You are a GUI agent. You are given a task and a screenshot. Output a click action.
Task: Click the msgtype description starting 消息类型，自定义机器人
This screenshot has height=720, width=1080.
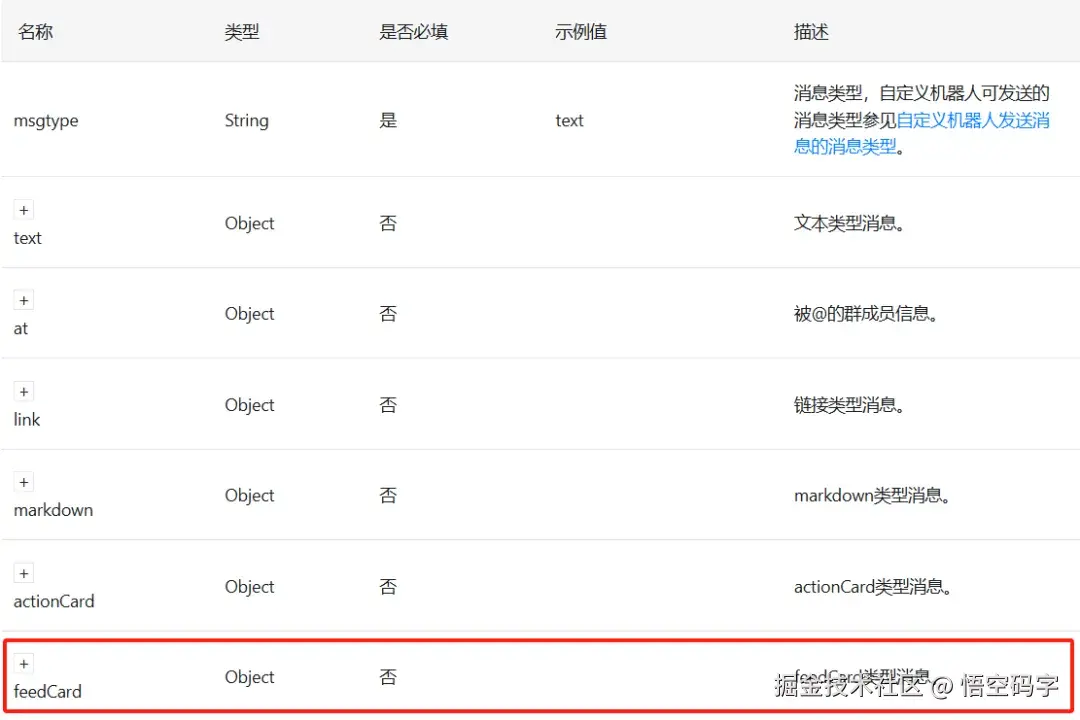(x=922, y=120)
